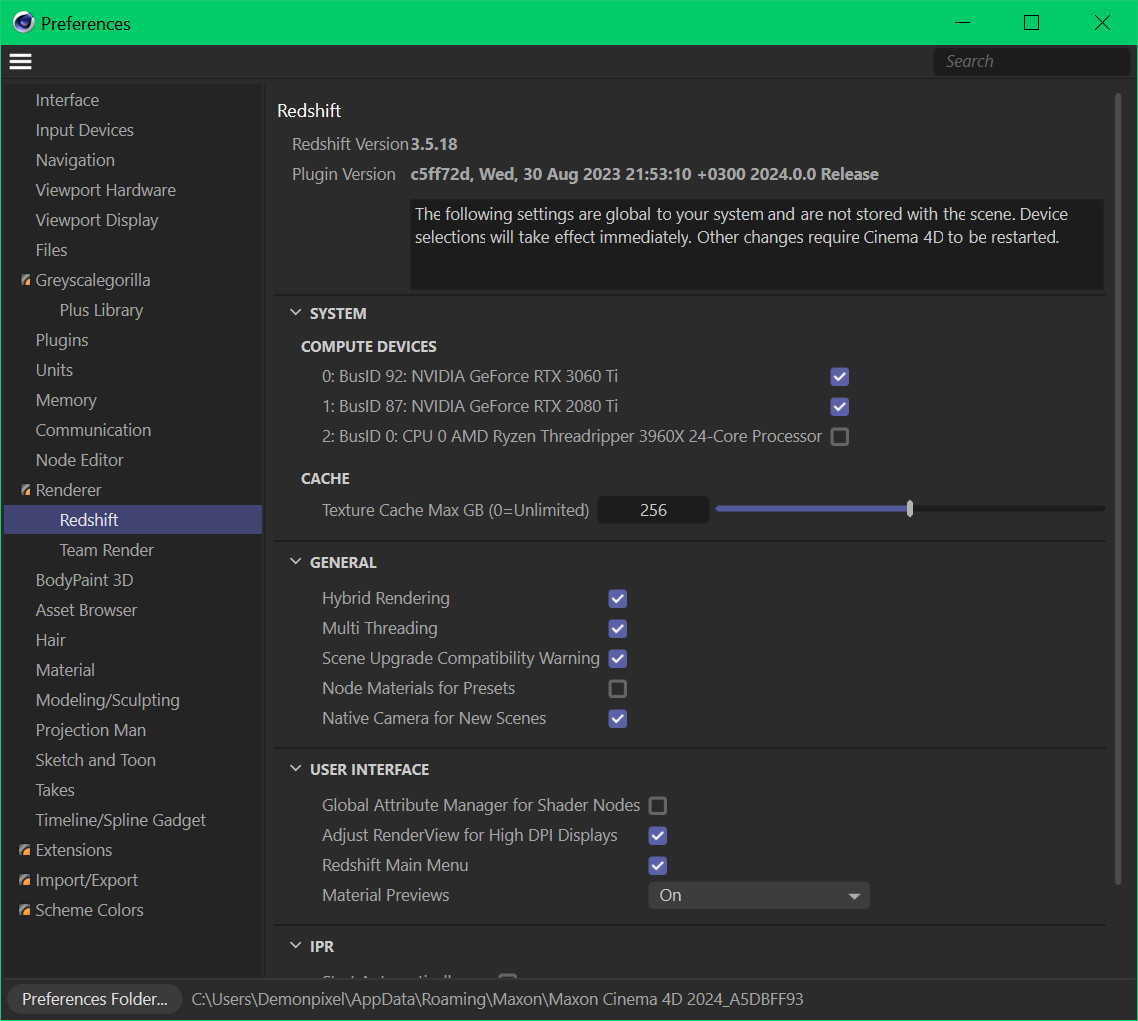Image resolution: width=1138 pixels, height=1021 pixels.
Task: Click the preferences folder path text
Action: [497, 999]
